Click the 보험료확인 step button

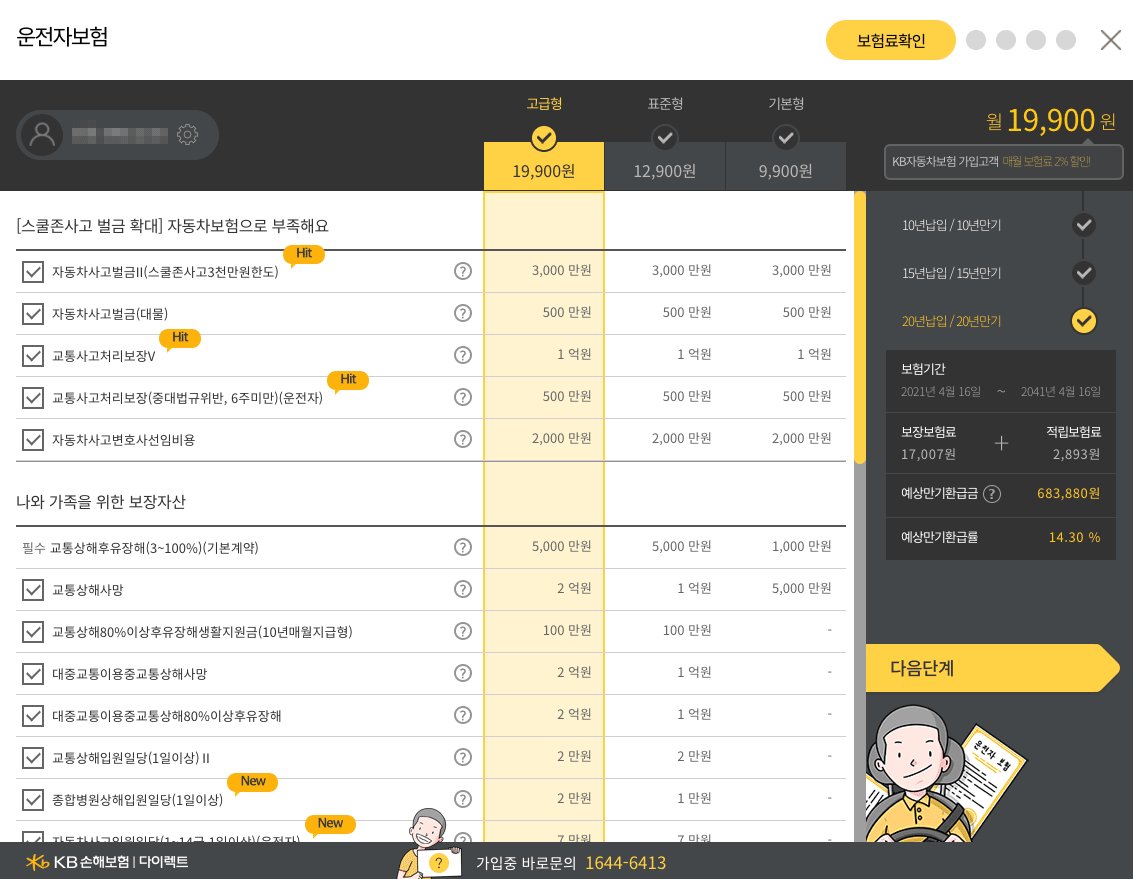[x=890, y=41]
